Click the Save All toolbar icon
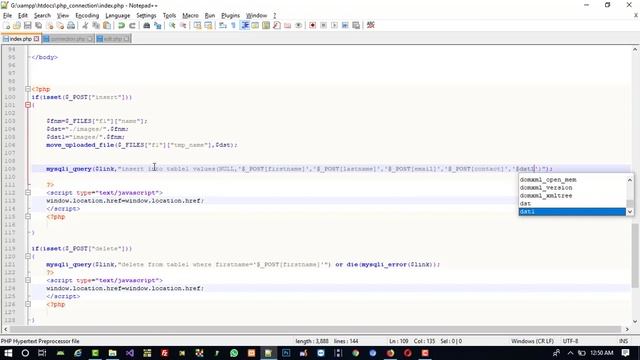Screen dimensions: 640x360 tap(38, 25)
